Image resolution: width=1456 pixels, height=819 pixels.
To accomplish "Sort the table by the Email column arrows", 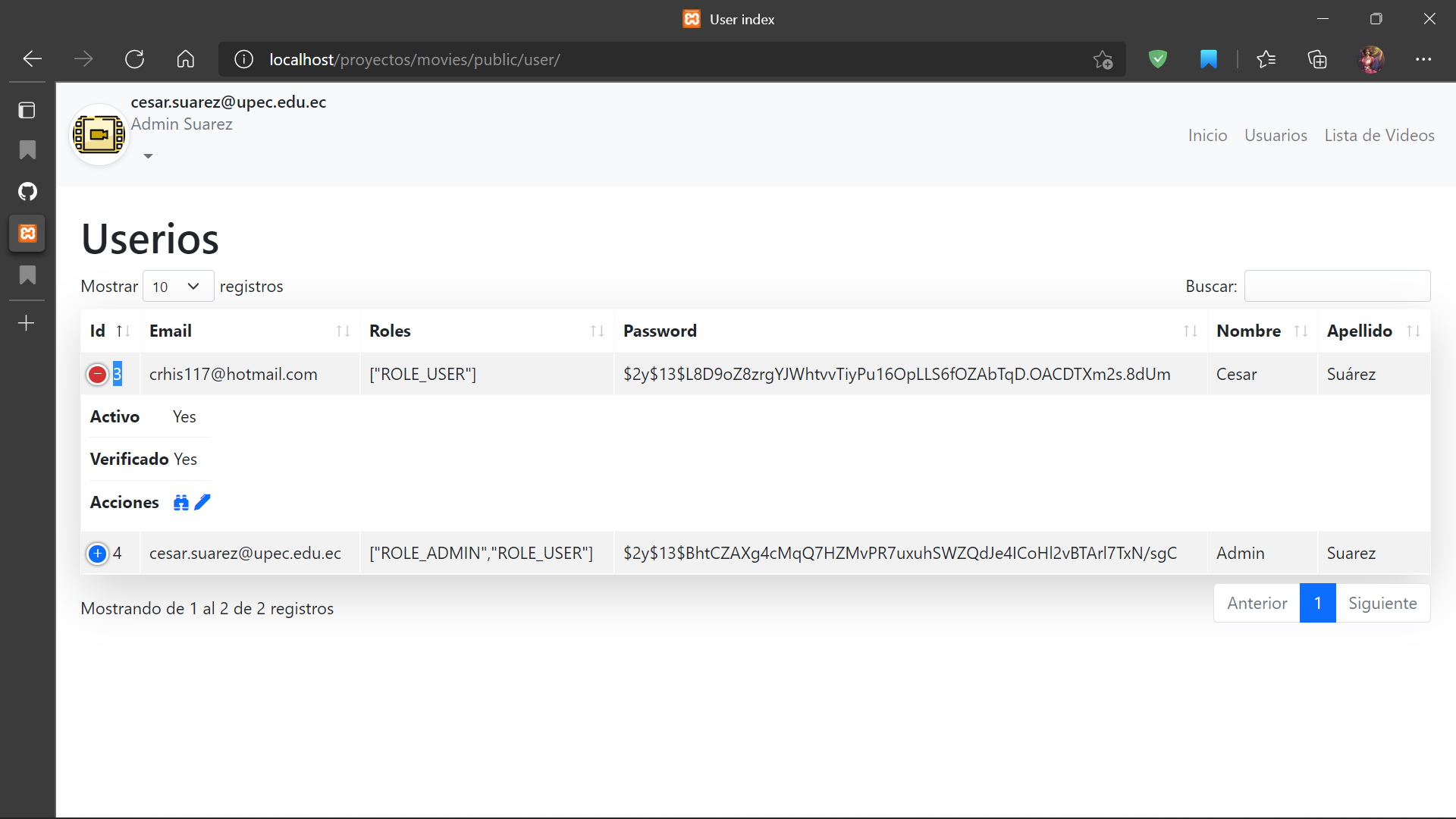I will pos(343,331).
